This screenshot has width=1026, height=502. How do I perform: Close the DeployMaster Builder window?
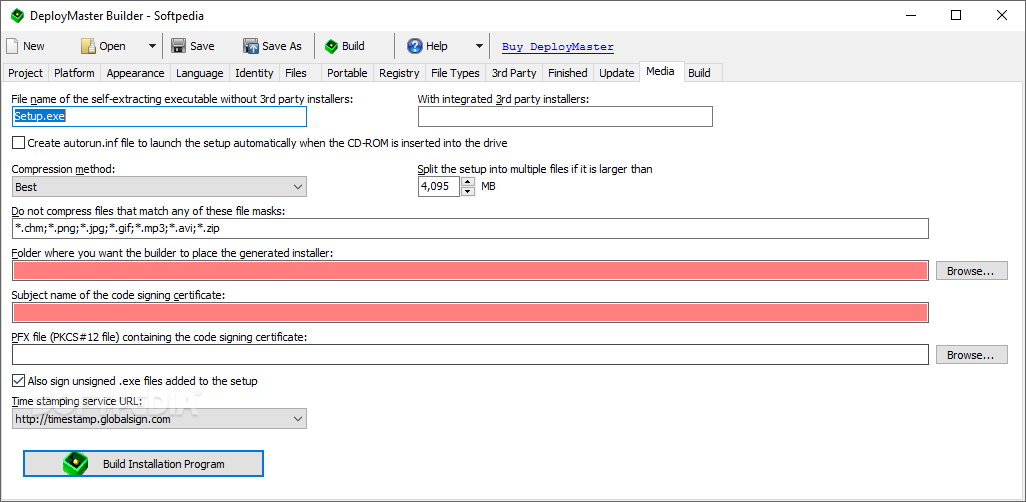point(1001,16)
